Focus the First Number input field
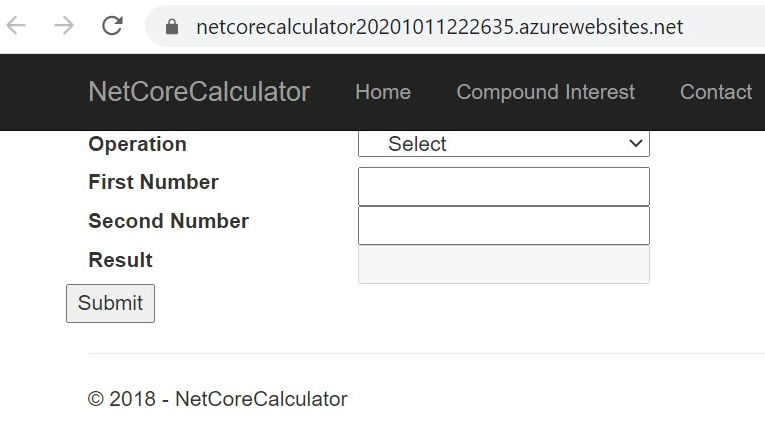Image resolution: width=765 pixels, height=432 pixels. (x=503, y=187)
